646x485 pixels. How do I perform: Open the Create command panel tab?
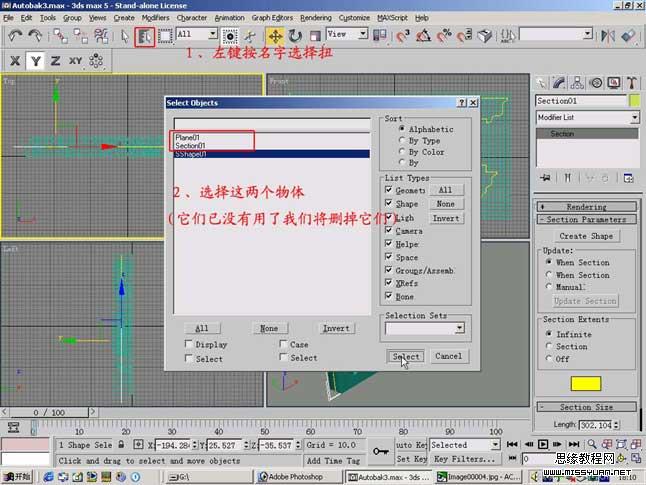541,83
